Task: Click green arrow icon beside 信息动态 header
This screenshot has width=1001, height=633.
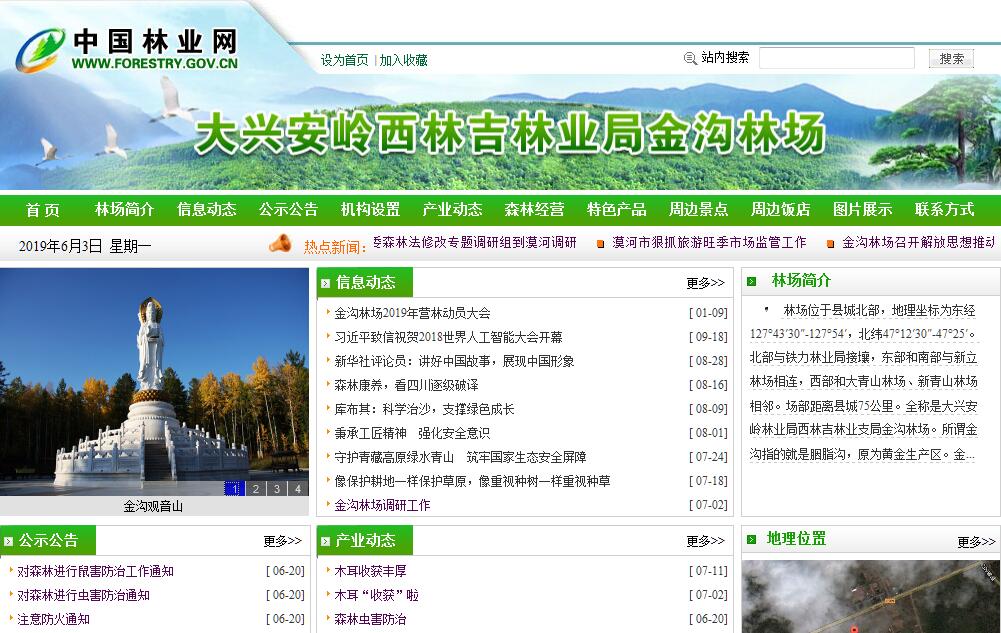Action: pyautogui.click(x=326, y=283)
